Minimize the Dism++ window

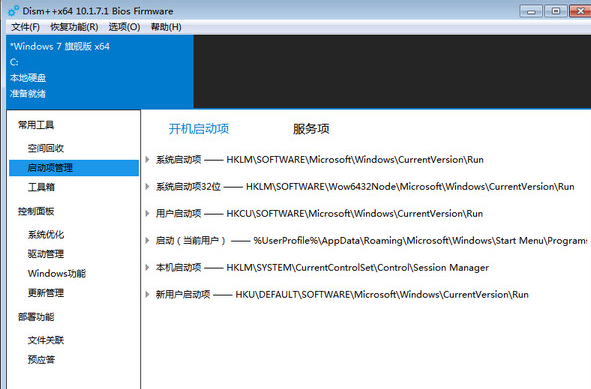pos(531,11)
